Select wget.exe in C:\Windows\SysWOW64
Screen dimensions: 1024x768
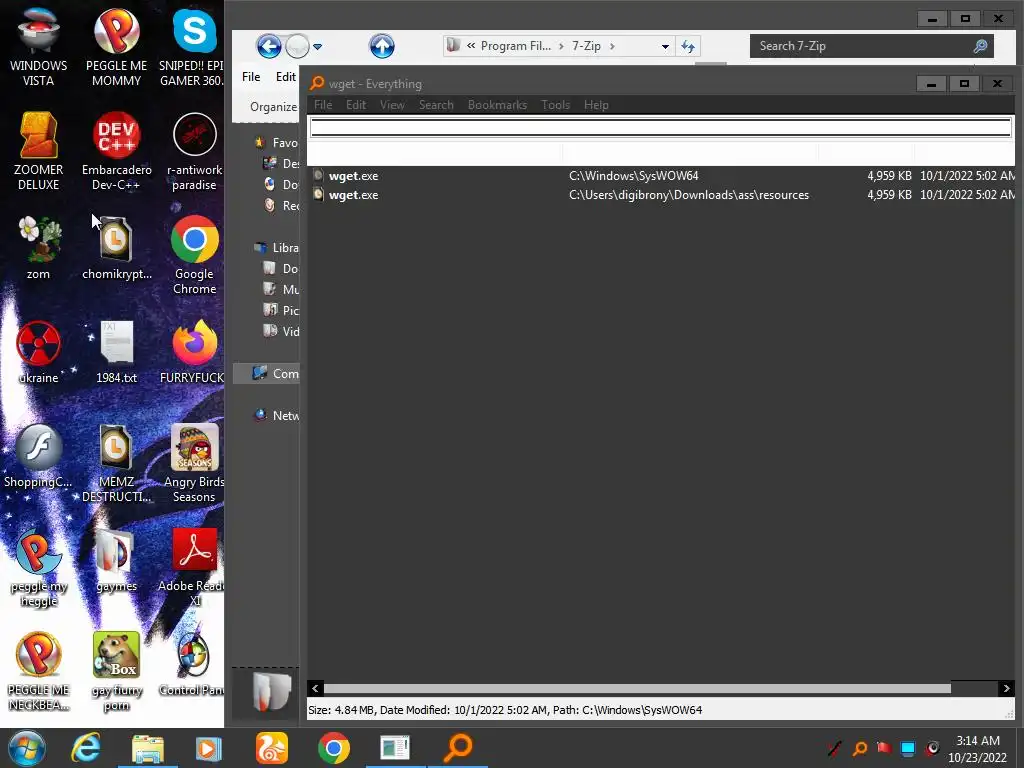click(x=660, y=176)
